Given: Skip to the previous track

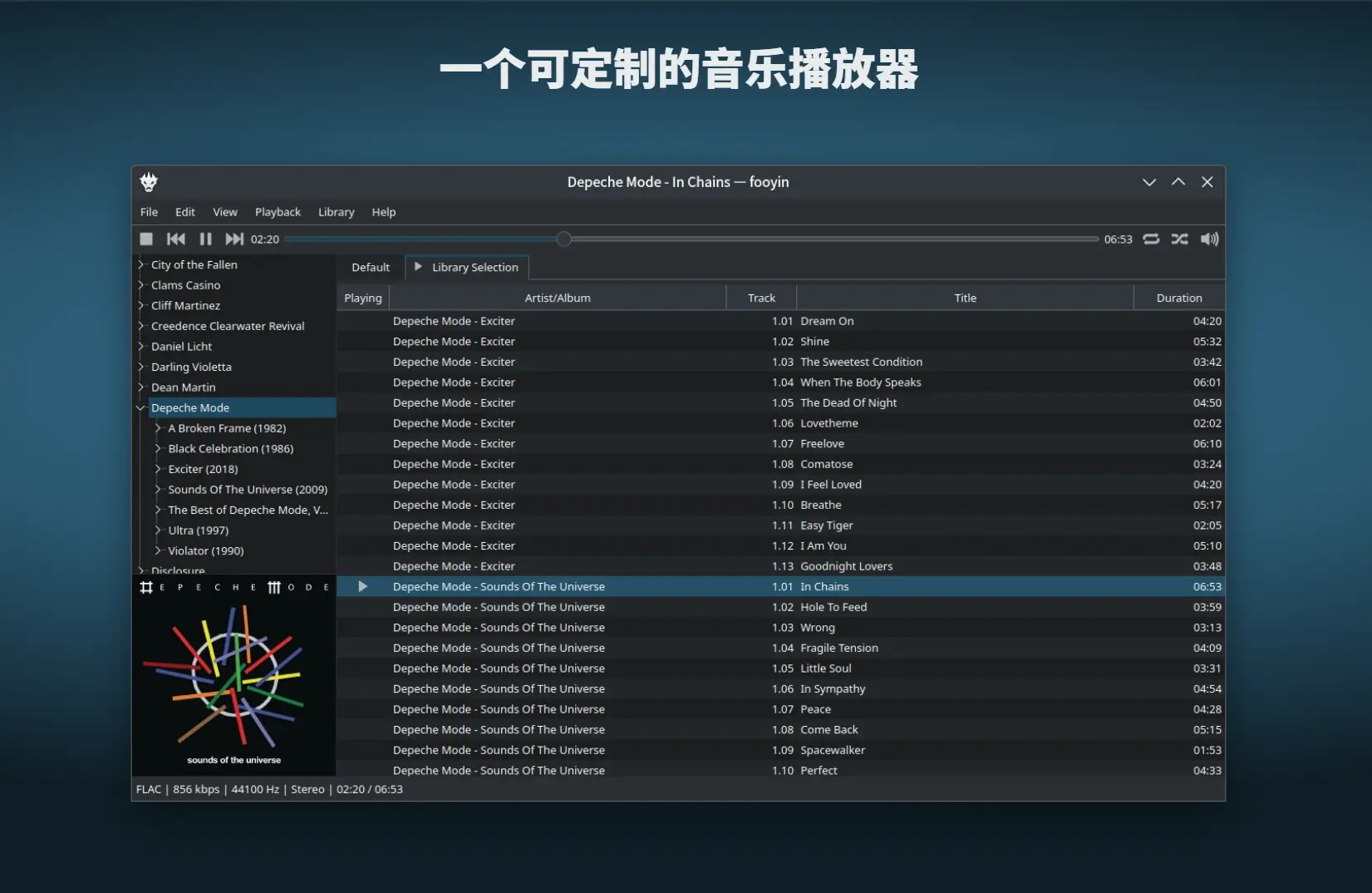Looking at the screenshot, I should click(176, 239).
